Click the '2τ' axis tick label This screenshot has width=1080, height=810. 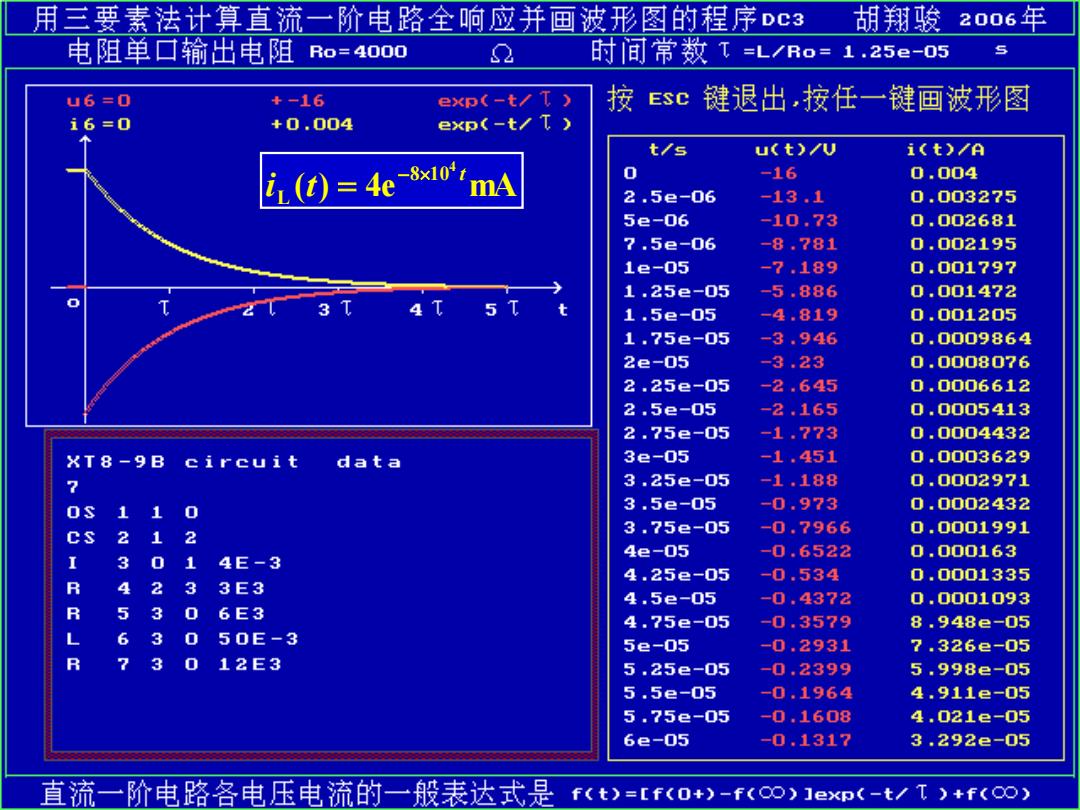260,310
